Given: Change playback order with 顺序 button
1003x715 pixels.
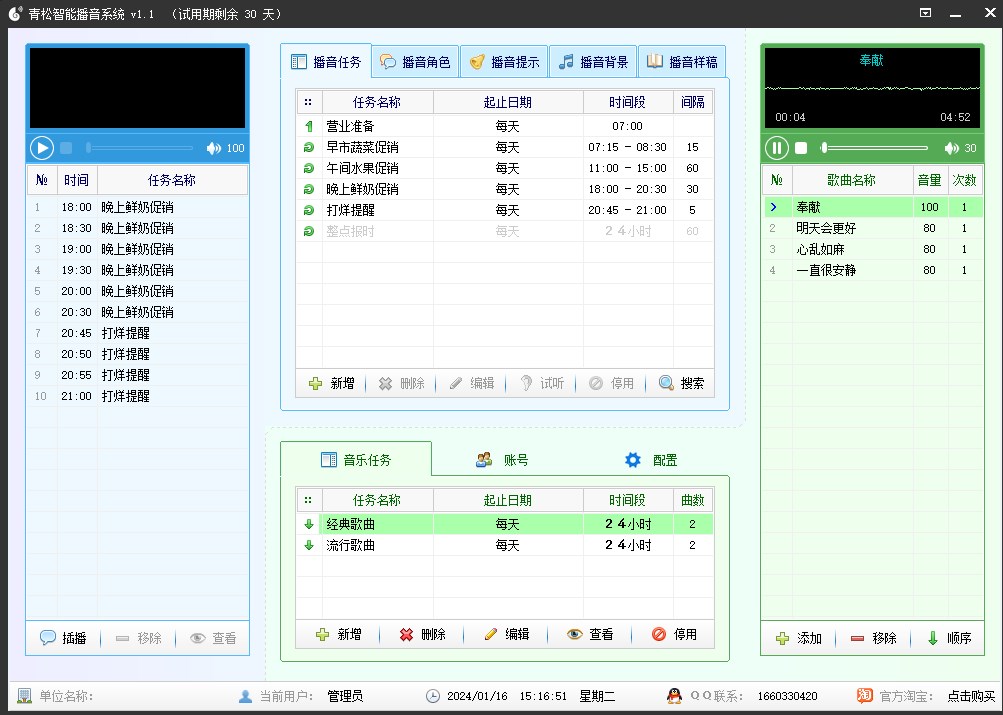Looking at the screenshot, I should [x=948, y=638].
